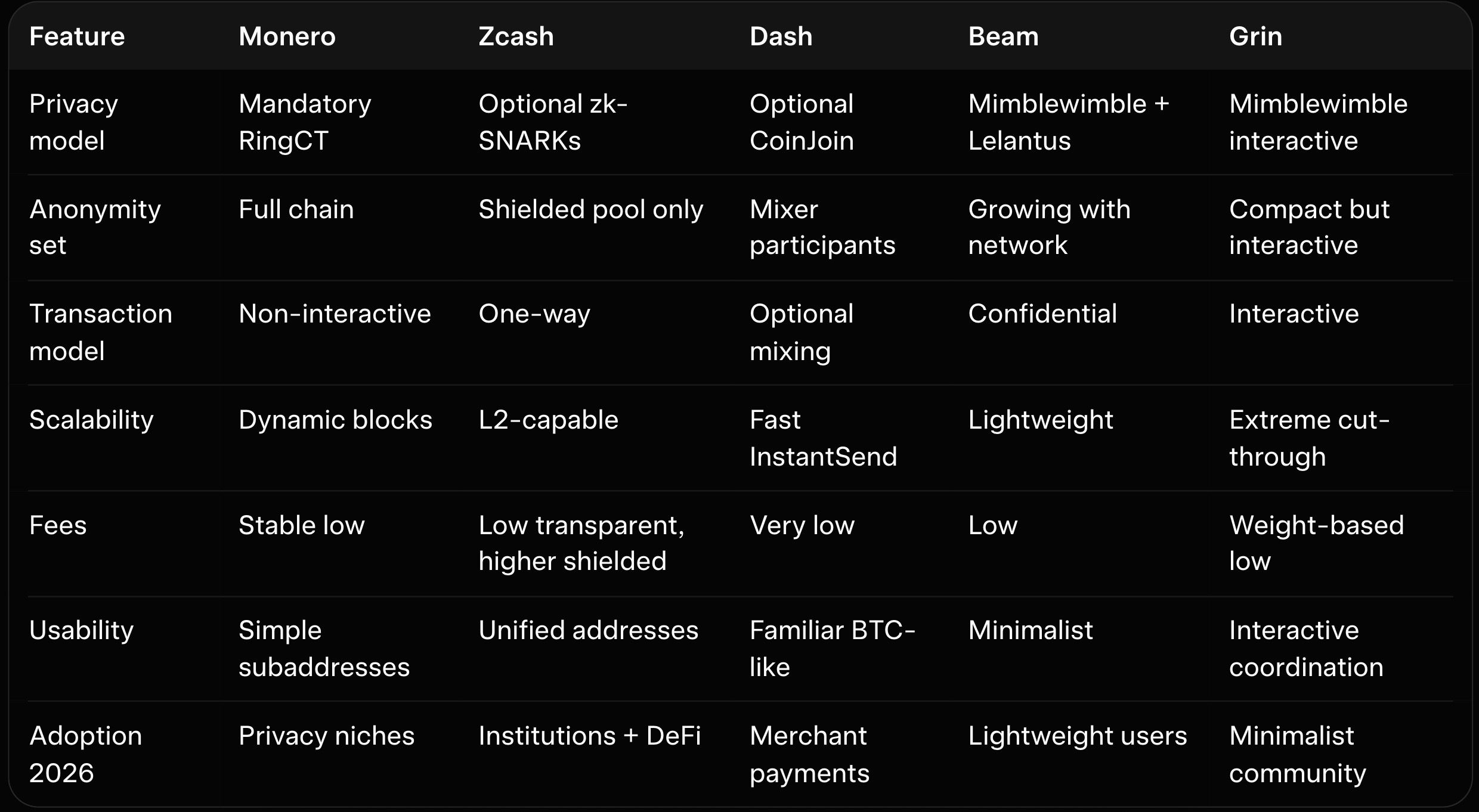Select the Weight-based low fees cell
1479x812 pixels.
1316,543
